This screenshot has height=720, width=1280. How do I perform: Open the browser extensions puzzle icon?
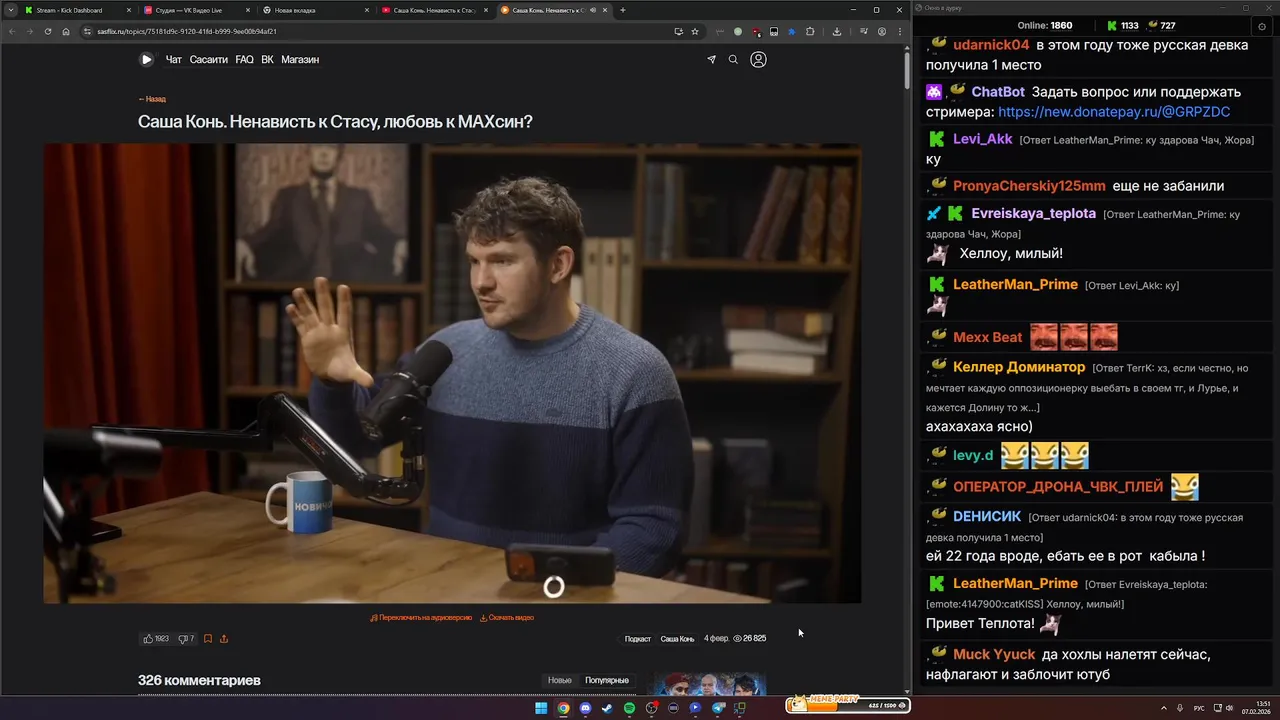tap(810, 31)
